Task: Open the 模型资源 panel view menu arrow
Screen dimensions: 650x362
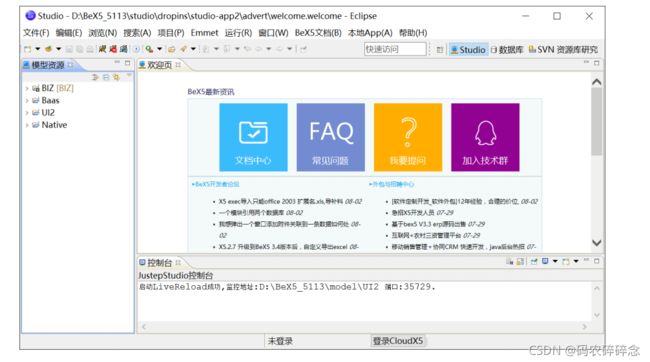Action: tap(129, 75)
